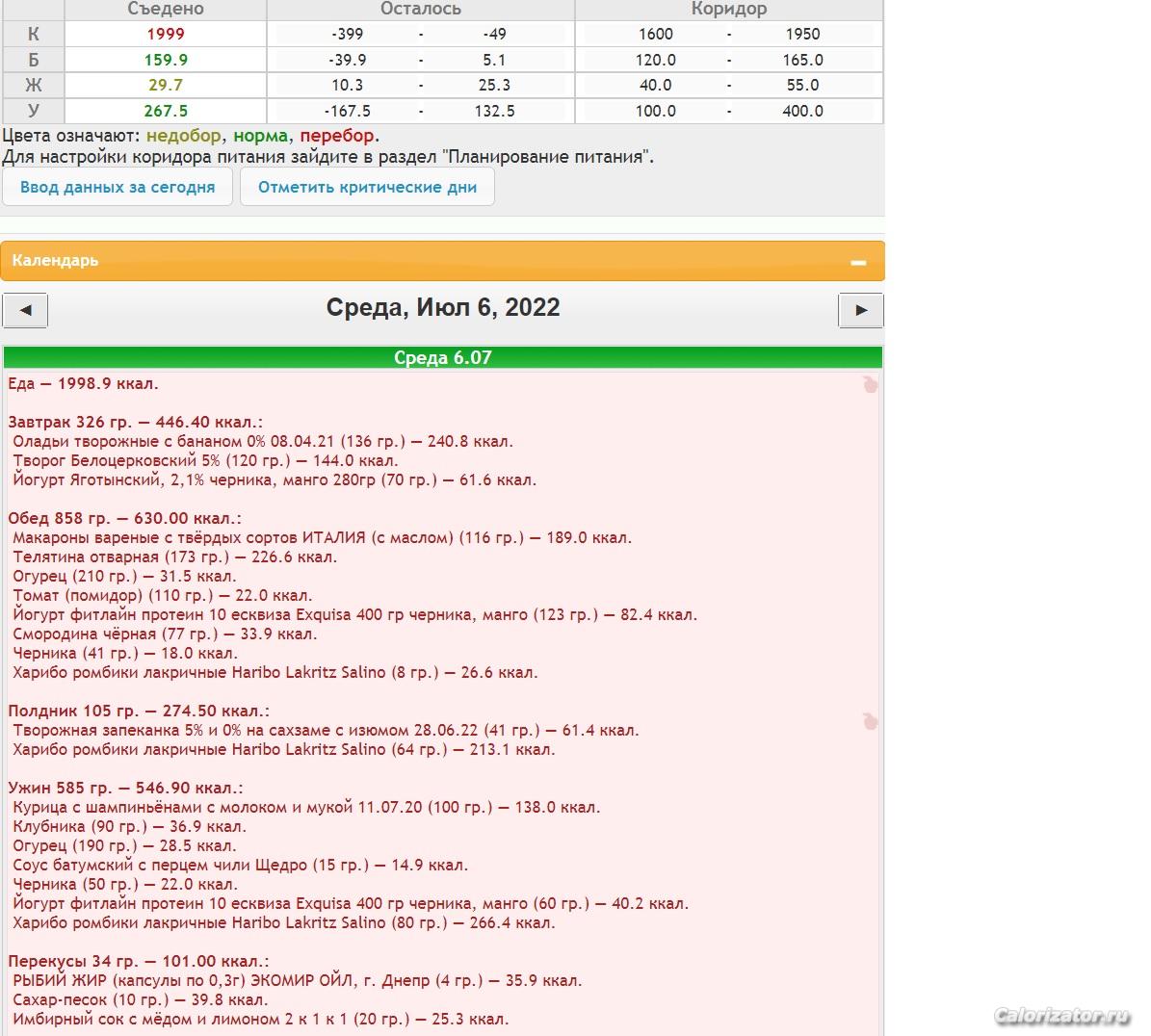Click the Календарь panel header title
The width and height of the screenshot is (1151, 1036).
(x=55, y=261)
